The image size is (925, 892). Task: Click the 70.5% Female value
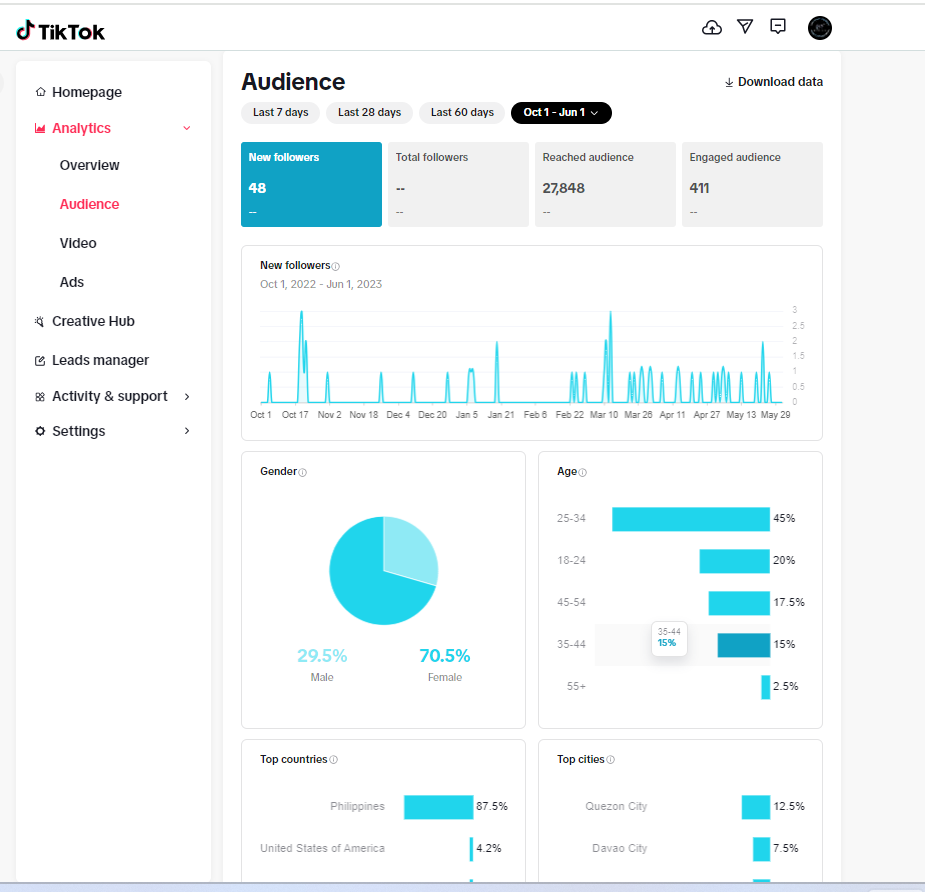[445, 656]
